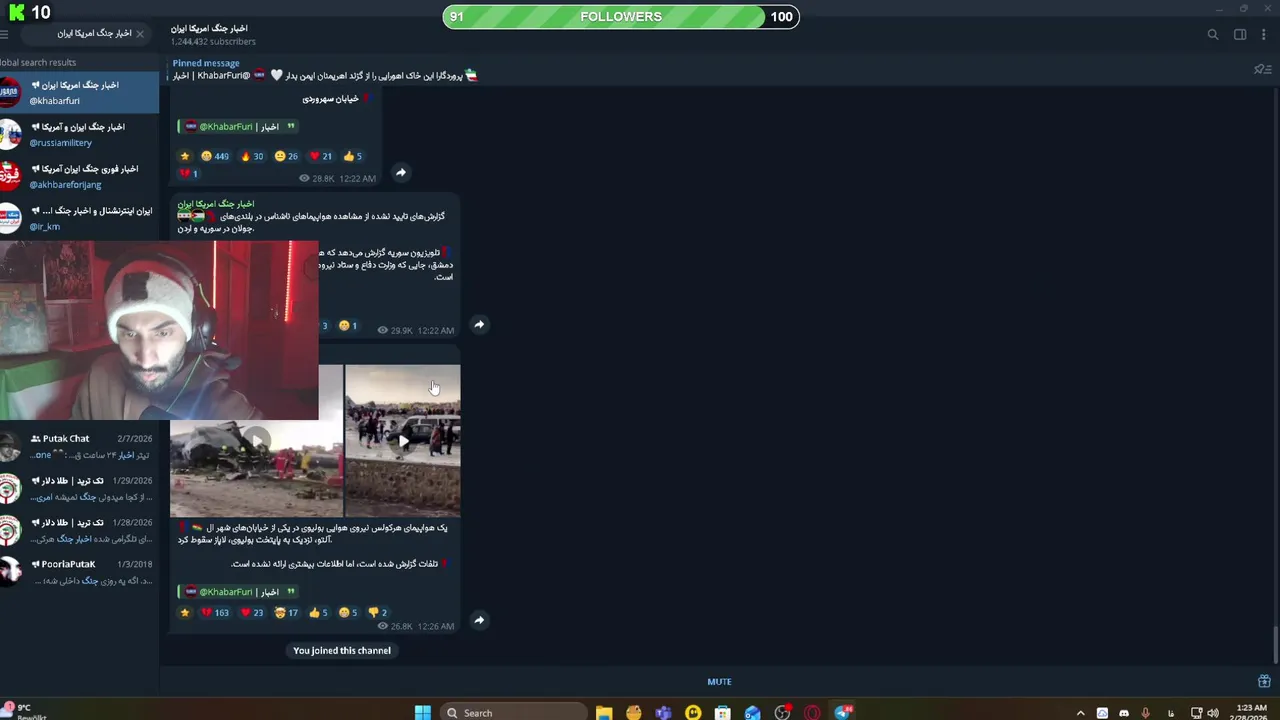Screen dimensions: 1280x720
Task: Toggle the thumbs down reaction showing 2
Action: click(x=378, y=613)
